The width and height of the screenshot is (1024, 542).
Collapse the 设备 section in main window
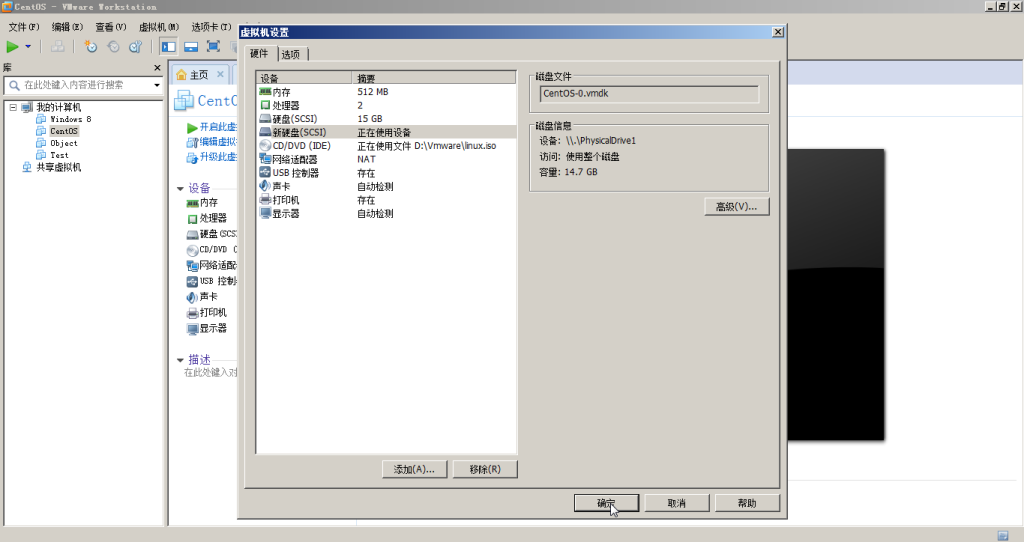pos(180,189)
